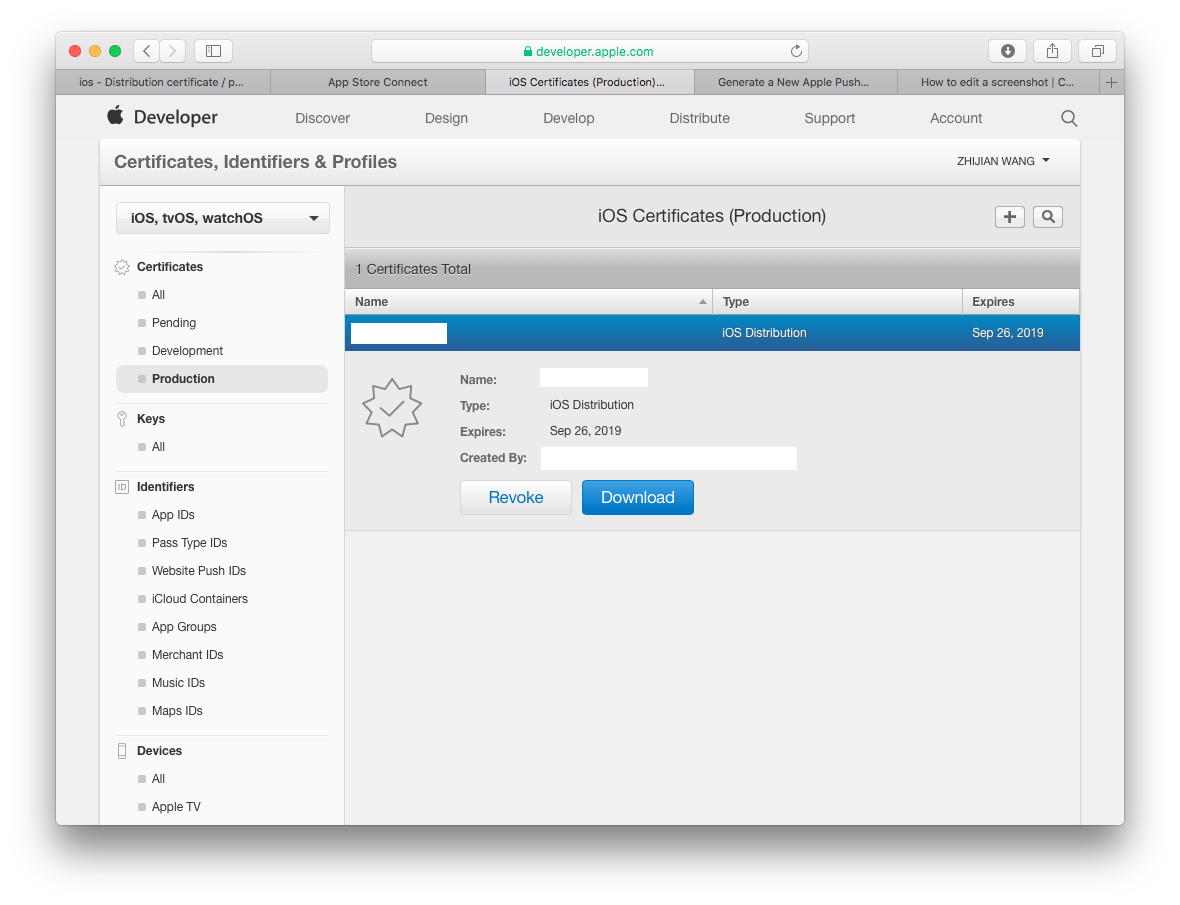Click Certificates section header in sidebar
1180x905 pixels.
(x=169, y=267)
